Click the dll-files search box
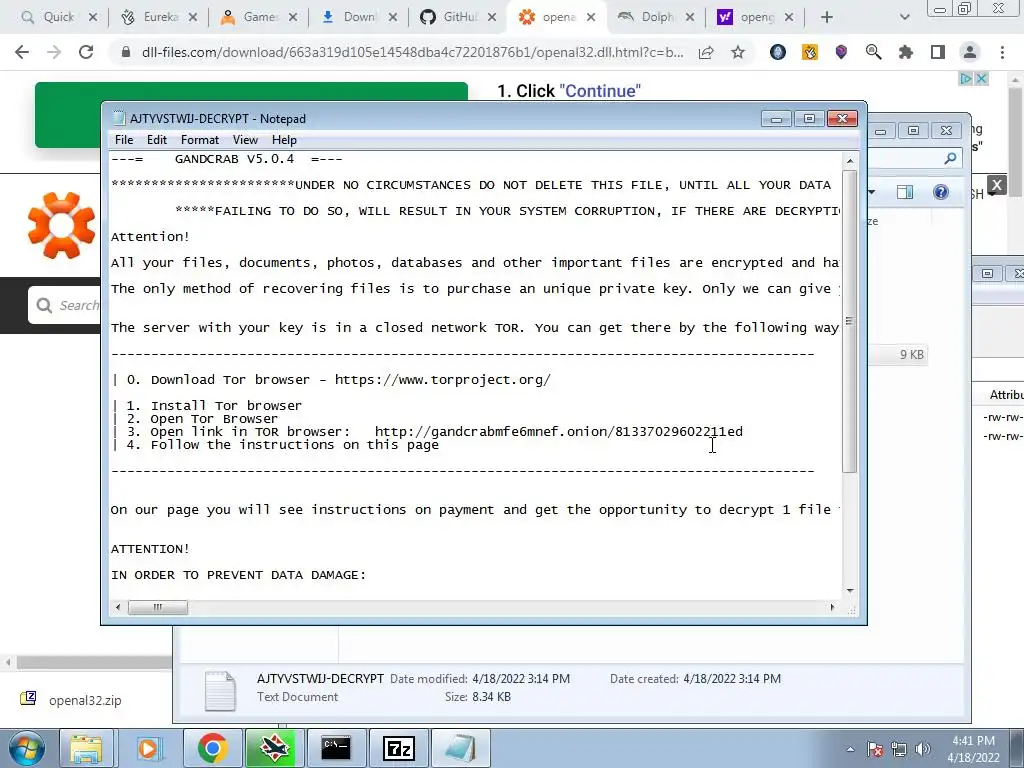1024x768 pixels. pyautogui.click(x=65, y=305)
